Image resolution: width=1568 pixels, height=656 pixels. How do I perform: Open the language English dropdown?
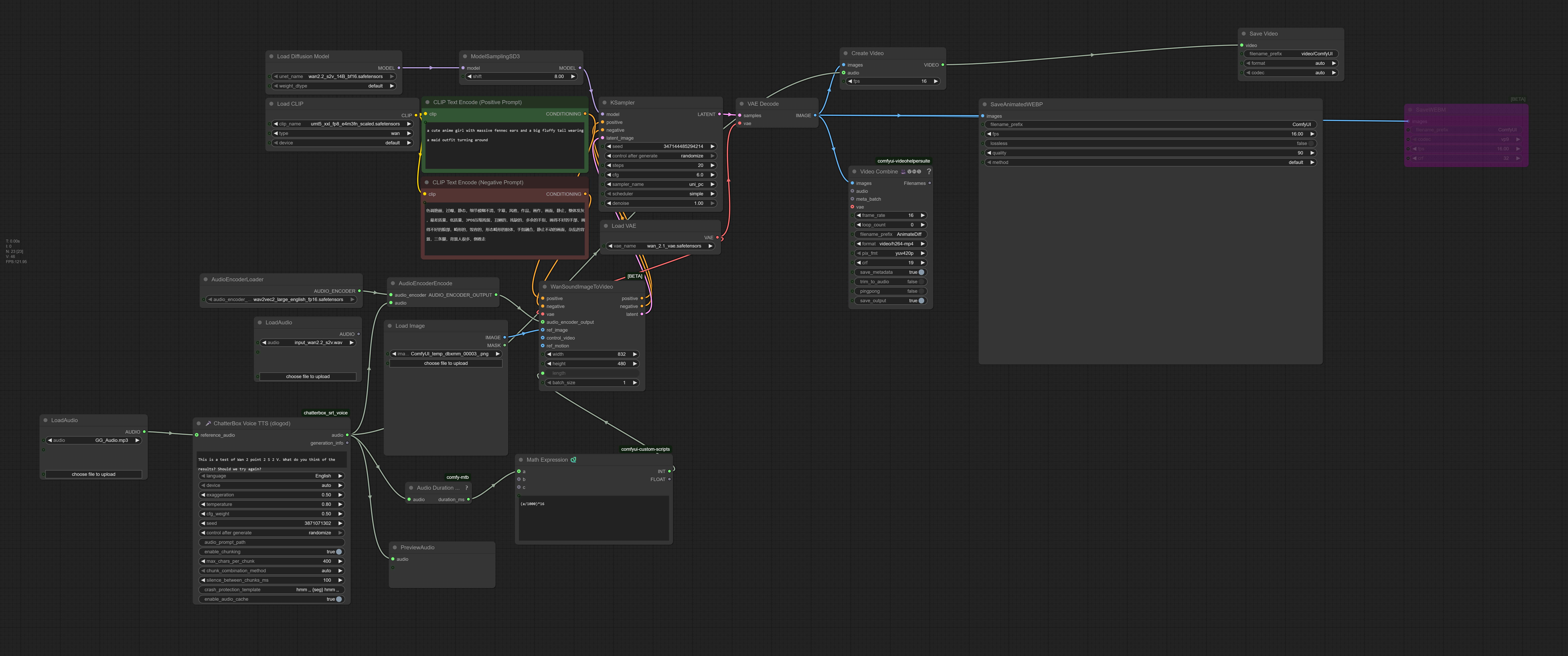click(x=272, y=476)
